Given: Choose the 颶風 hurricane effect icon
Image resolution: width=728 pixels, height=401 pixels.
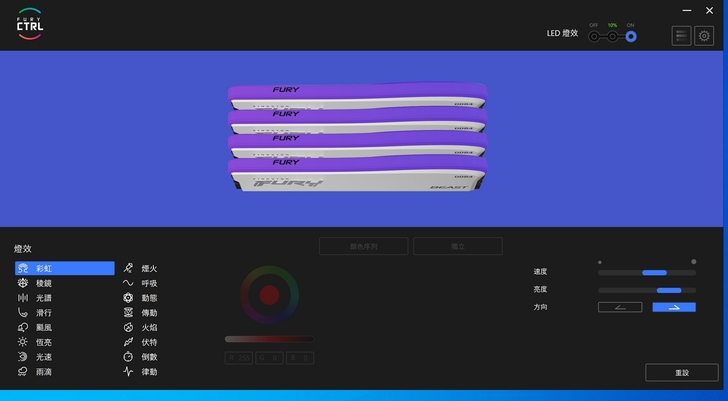Looking at the screenshot, I should click(x=22, y=328).
